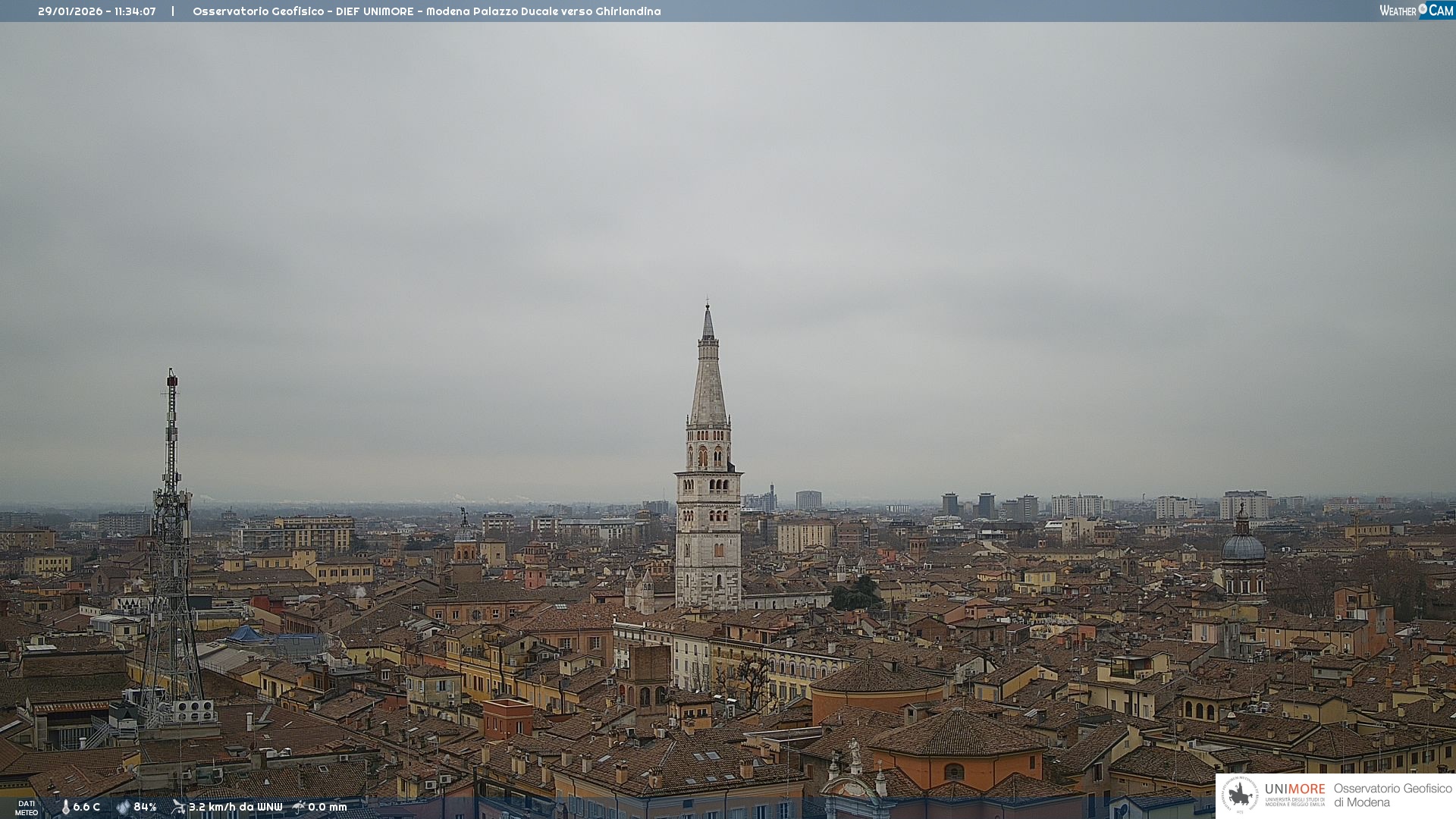
Task: Click the 6.6 C temperature reading
Action: tap(86, 807)
